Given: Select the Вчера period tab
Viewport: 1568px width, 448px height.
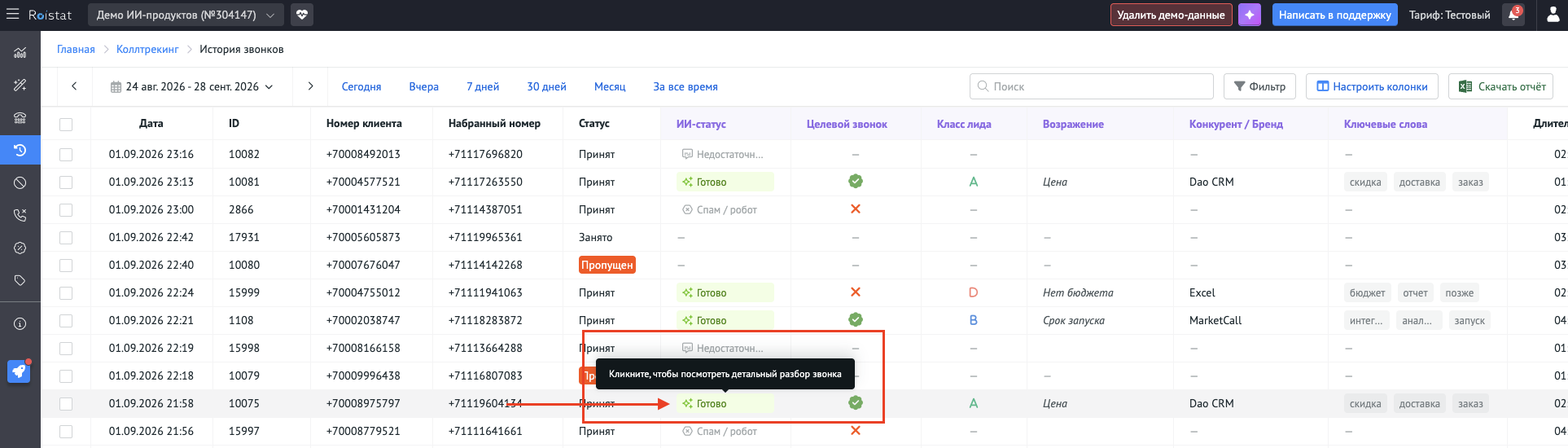Looking at the screenshot, I should tap(423, 87).
